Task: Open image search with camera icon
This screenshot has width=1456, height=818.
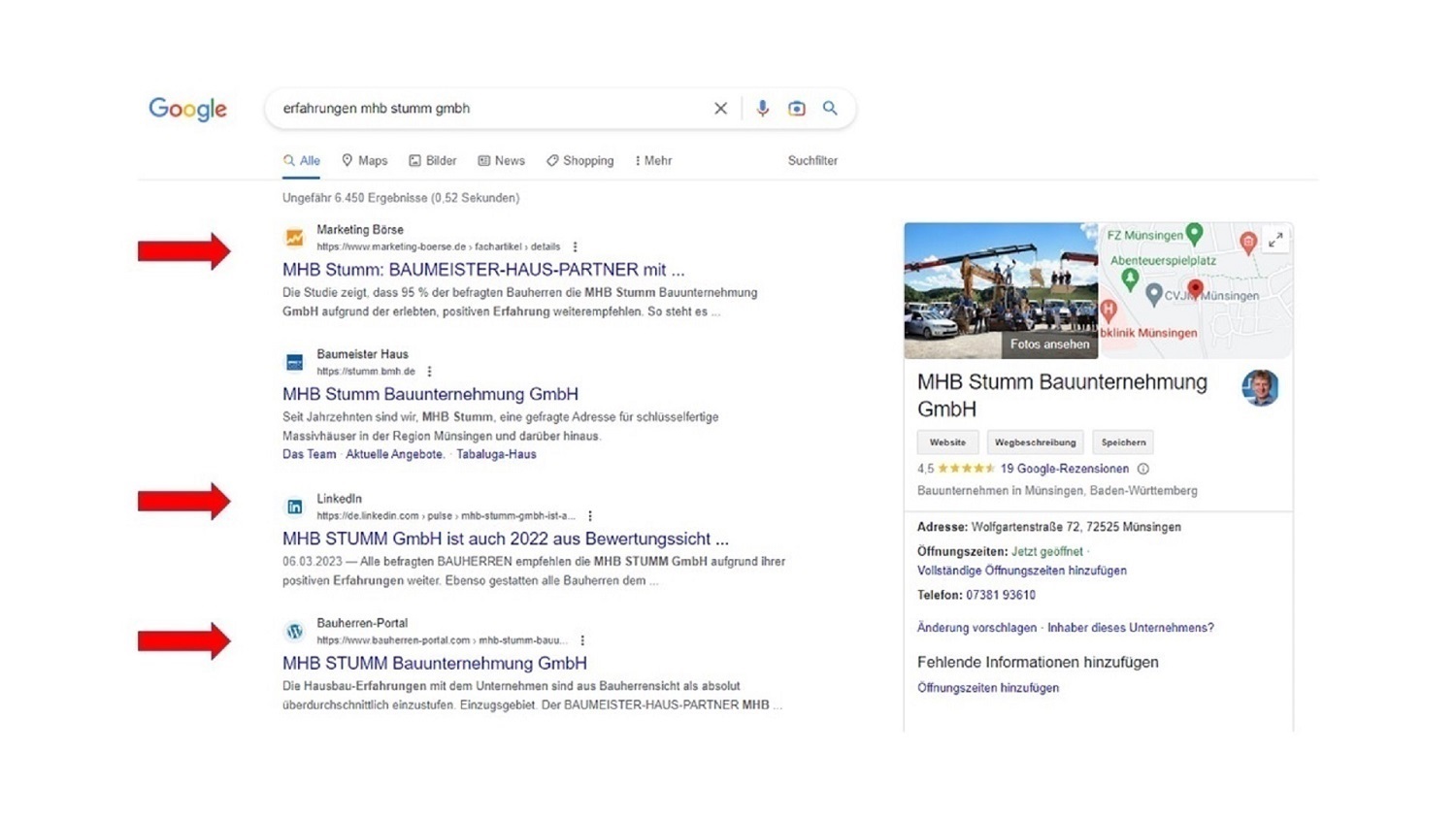Action: 797,109
